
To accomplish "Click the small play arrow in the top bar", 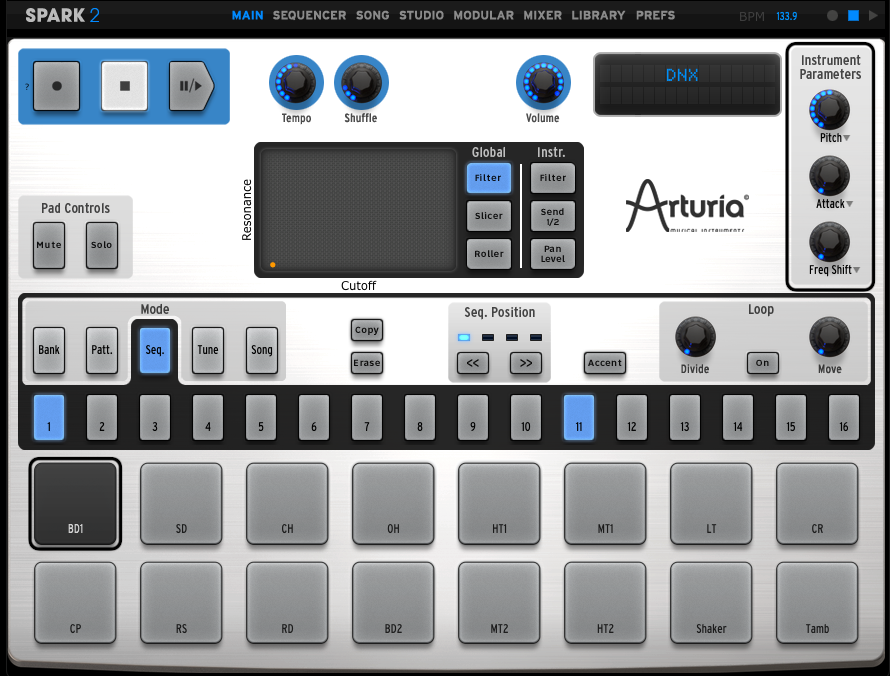I will 873,16.
